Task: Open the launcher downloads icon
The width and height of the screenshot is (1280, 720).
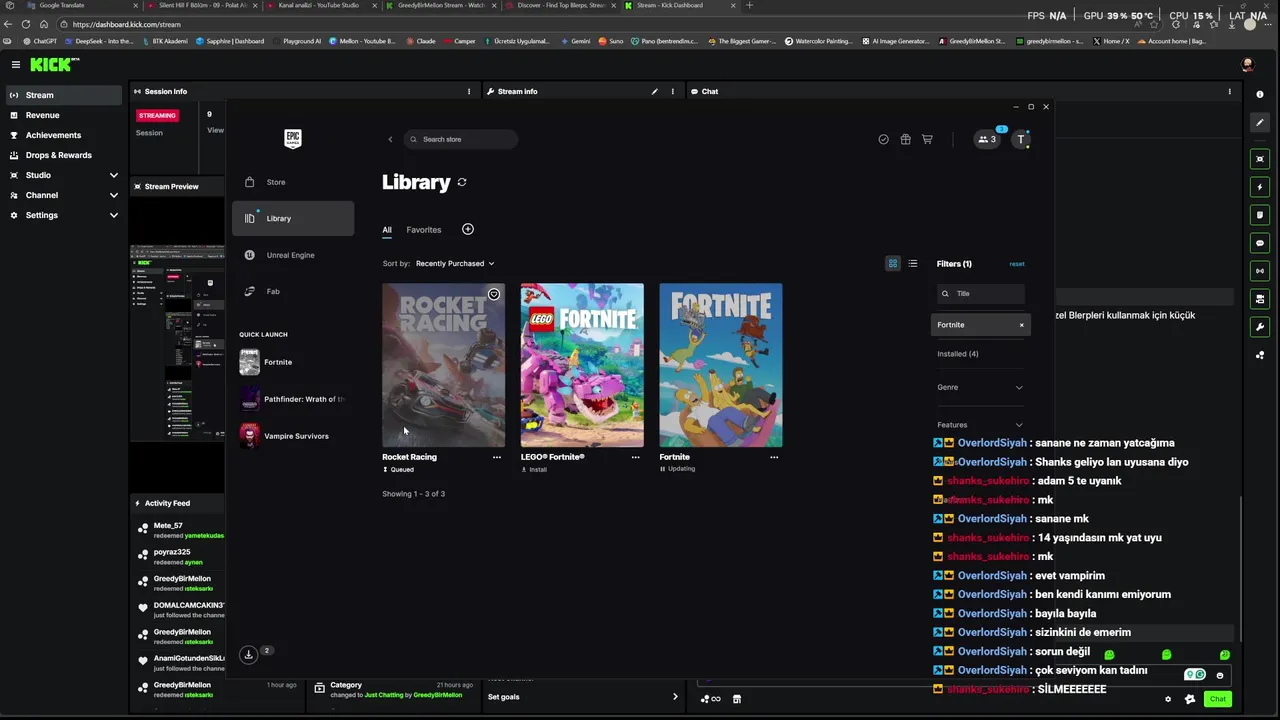Action: [248, 654]
